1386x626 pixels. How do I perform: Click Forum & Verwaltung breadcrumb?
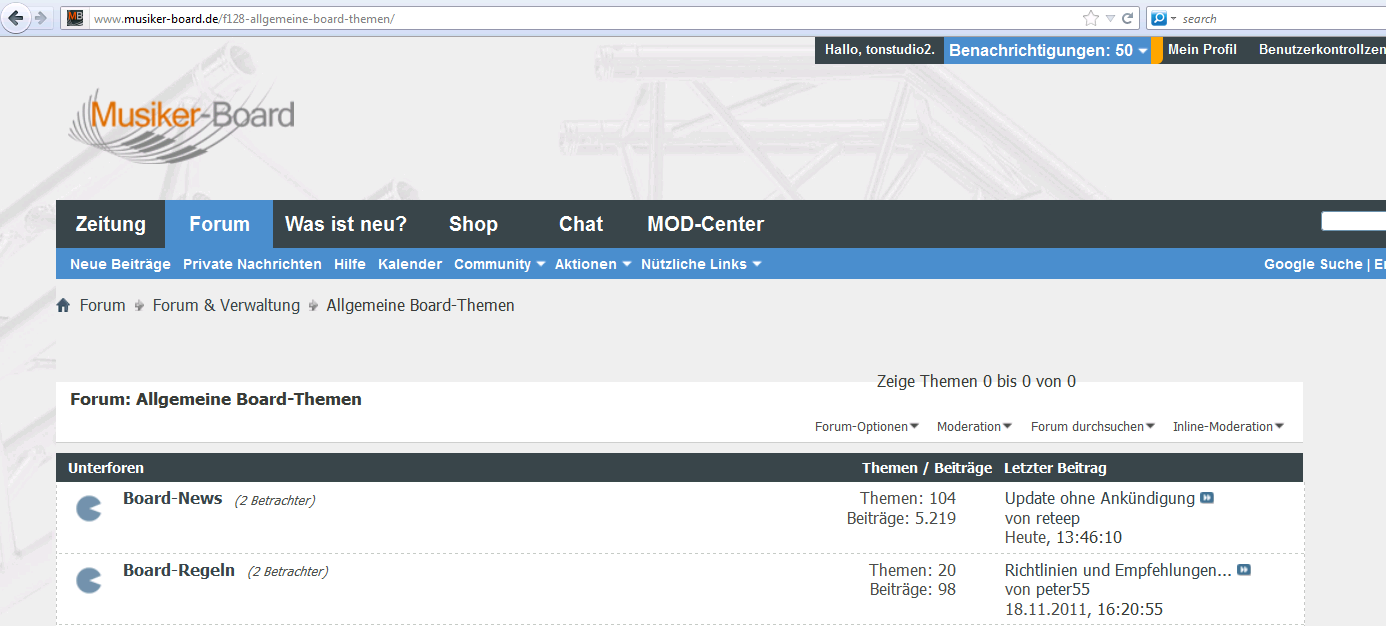(x=226, y=305)
